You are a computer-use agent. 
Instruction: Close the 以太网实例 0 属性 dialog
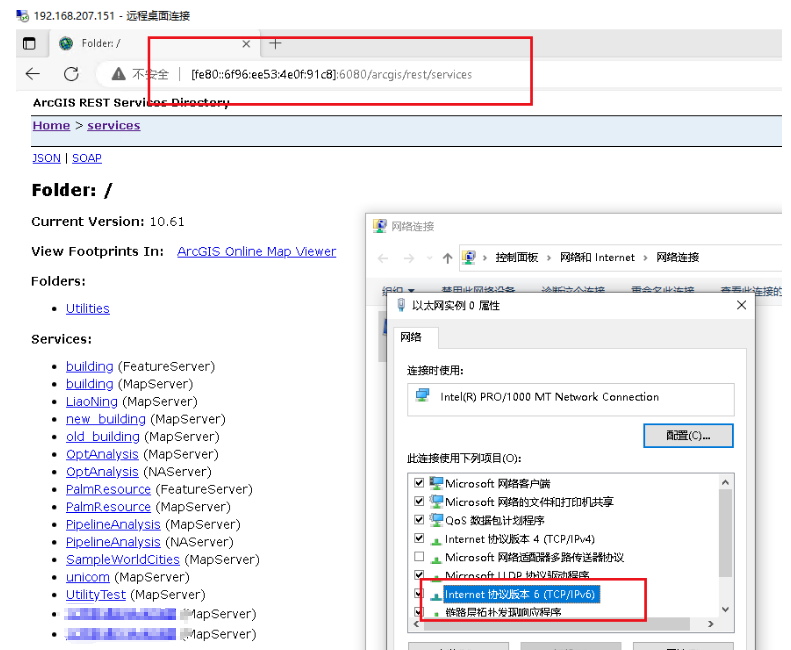coord(741,305)
